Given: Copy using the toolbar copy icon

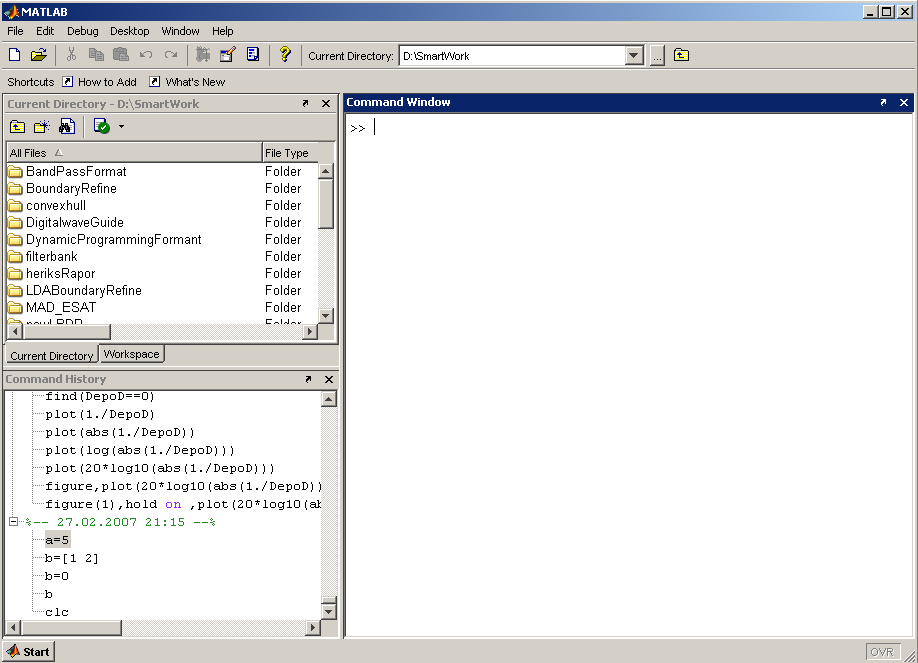Looking at the screenshot, I should click(x=96, y=55).
